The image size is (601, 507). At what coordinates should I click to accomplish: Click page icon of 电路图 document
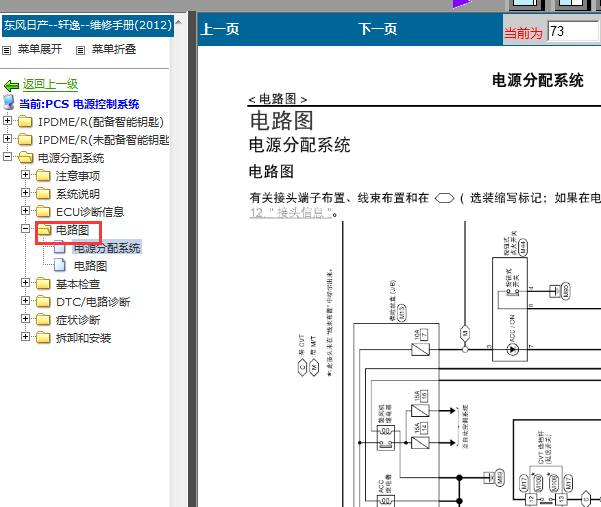pos(59,265)
